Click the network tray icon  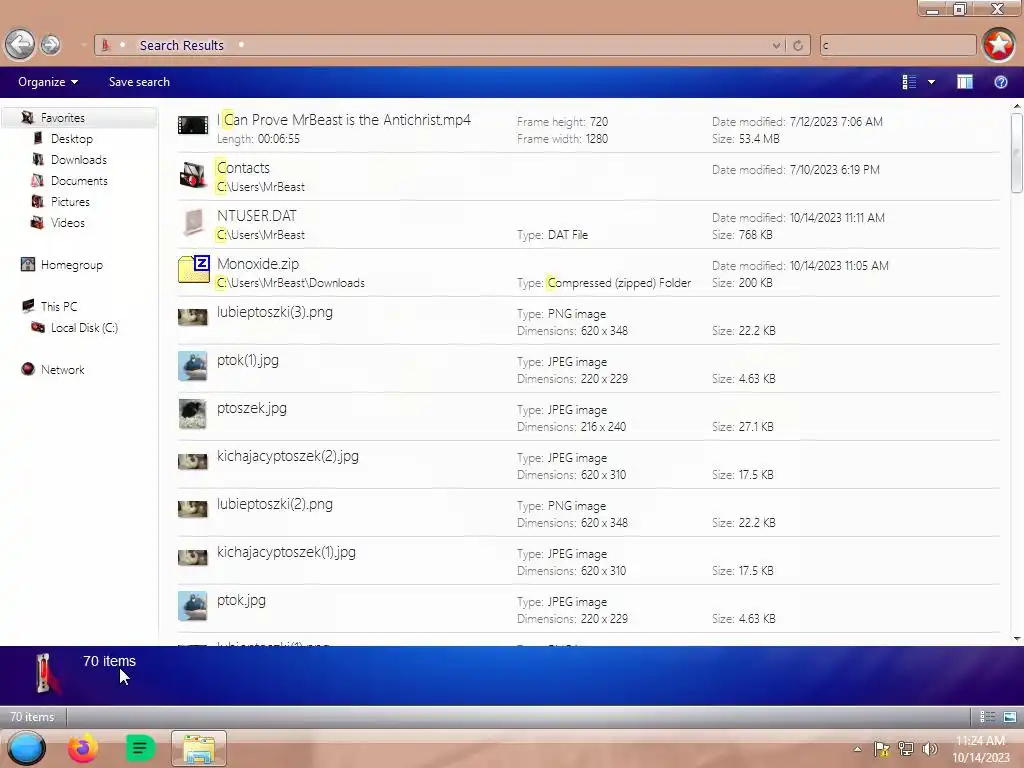[906, 749]
